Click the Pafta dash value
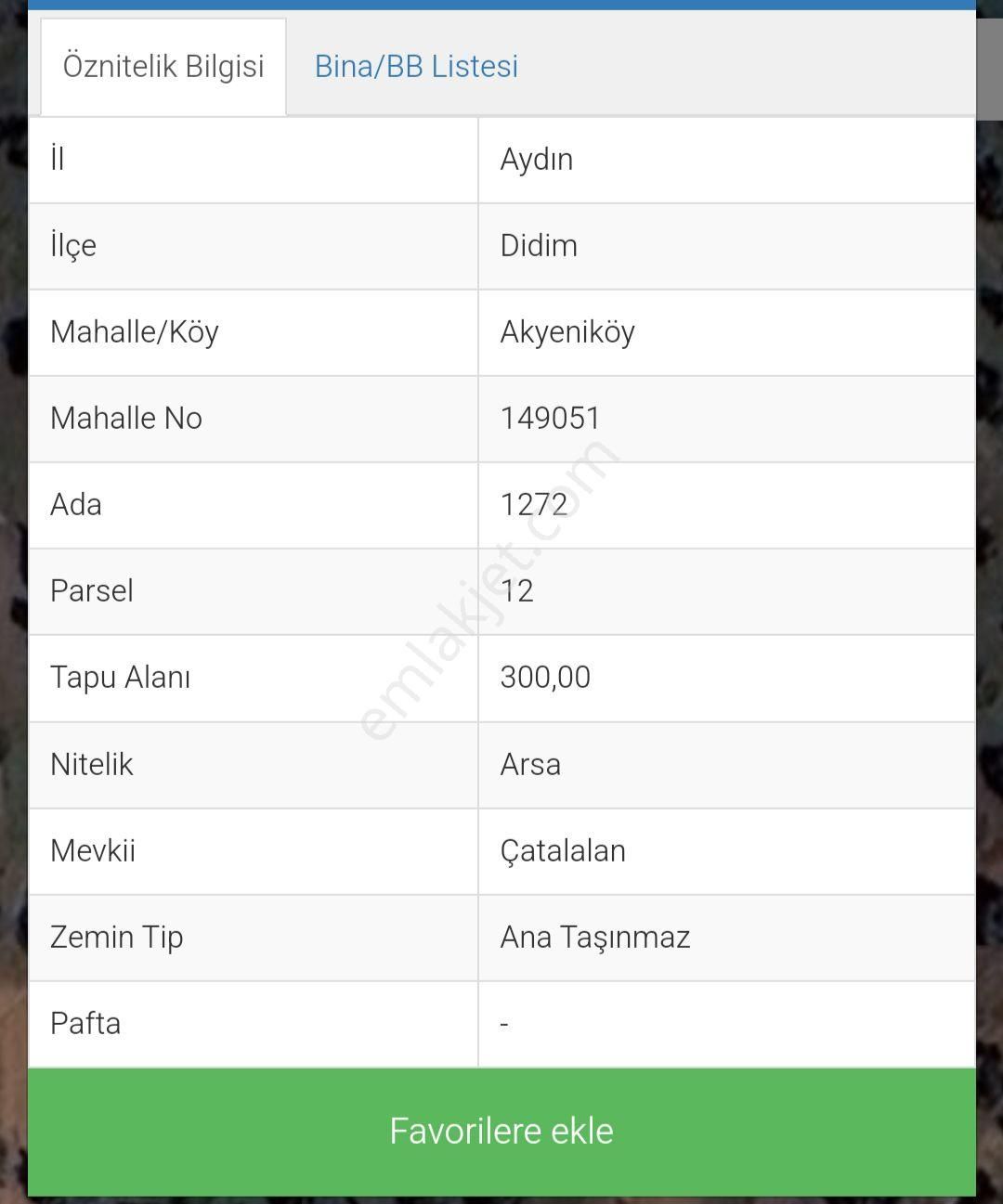 504,1024
